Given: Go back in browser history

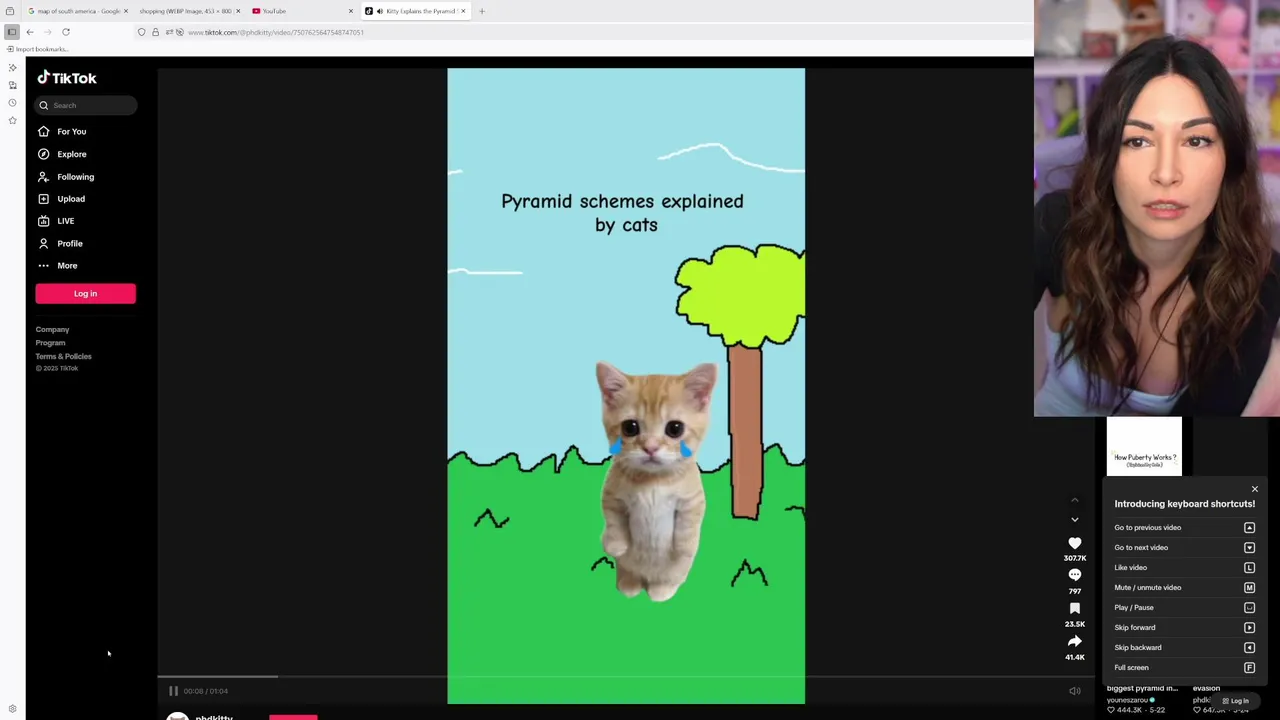Looking at the screenshot, I should (x=30, y=32).
